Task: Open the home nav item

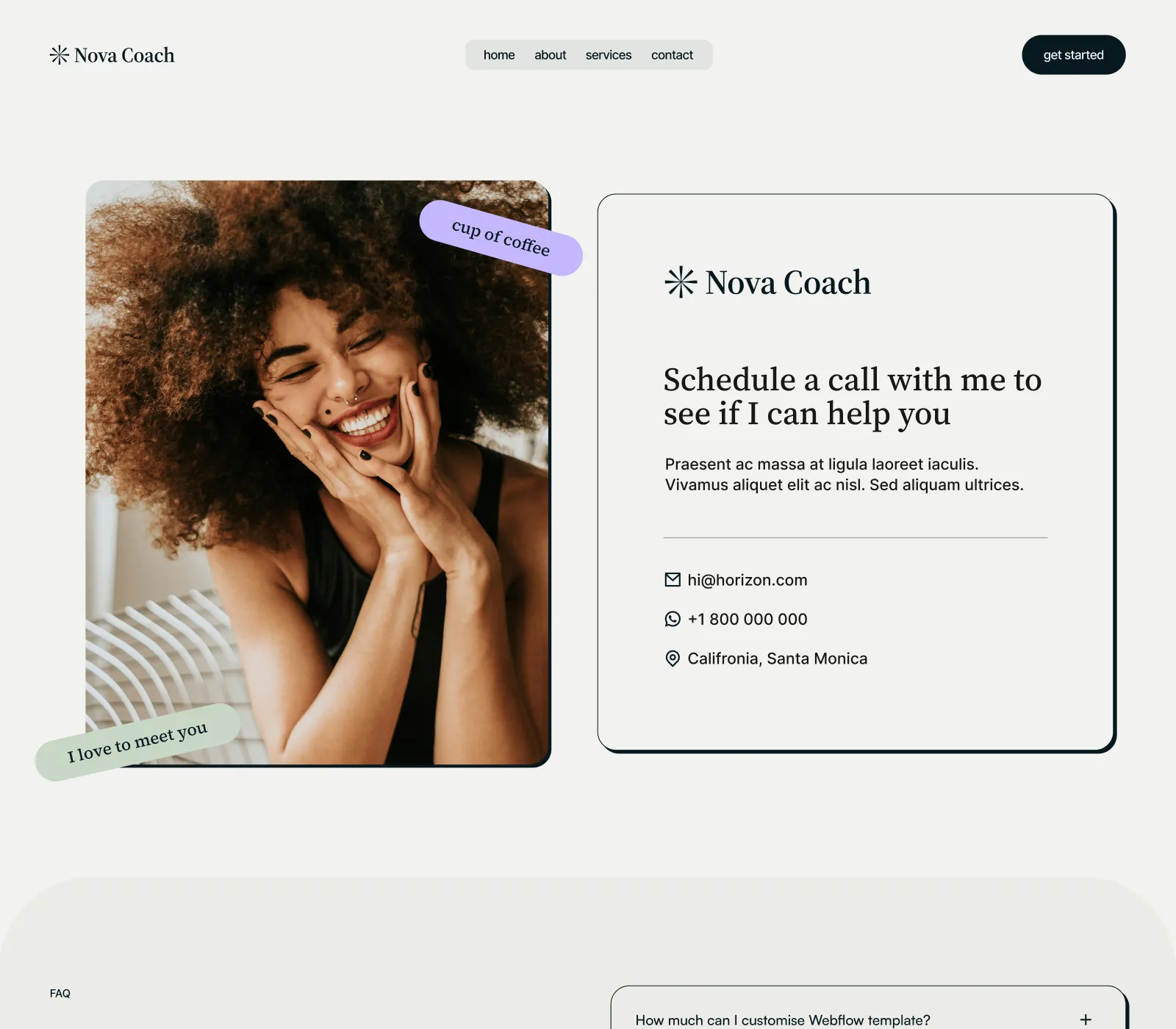Action: [499, 55]
